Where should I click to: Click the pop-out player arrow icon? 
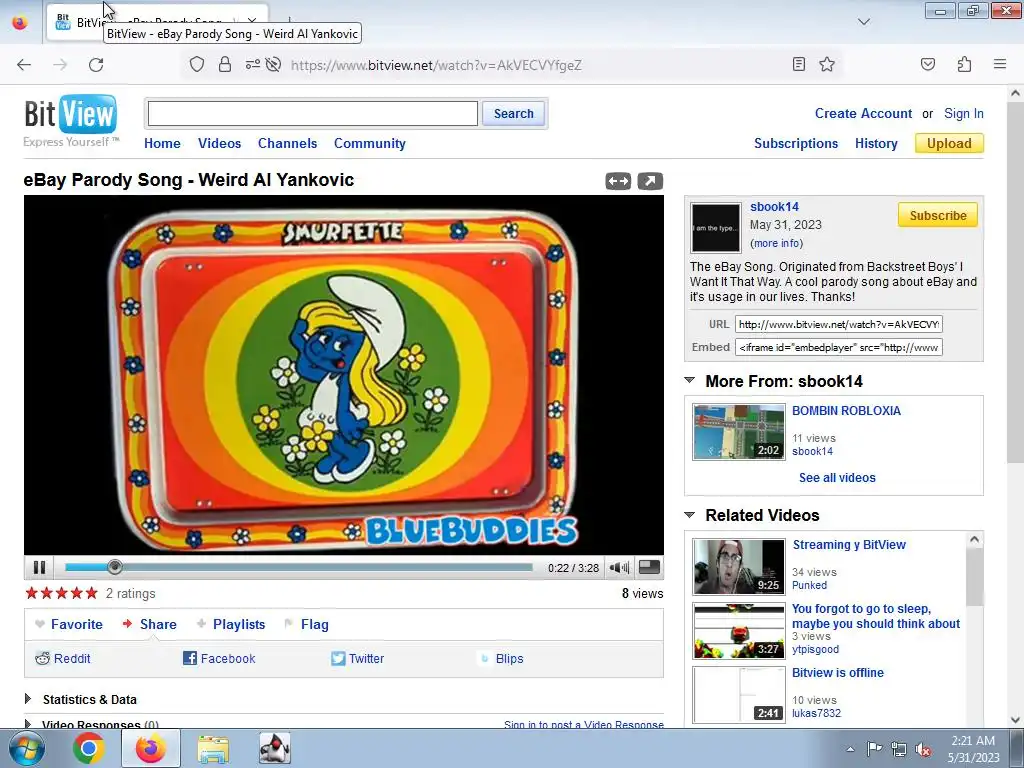tap(650, 181)
